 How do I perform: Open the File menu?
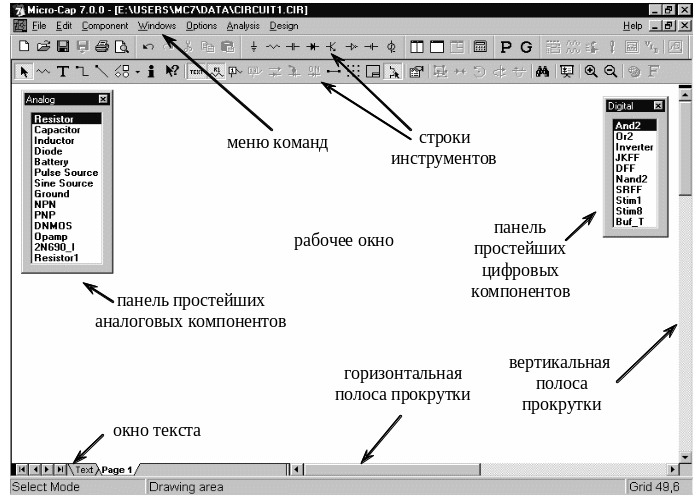coord(39,26)
